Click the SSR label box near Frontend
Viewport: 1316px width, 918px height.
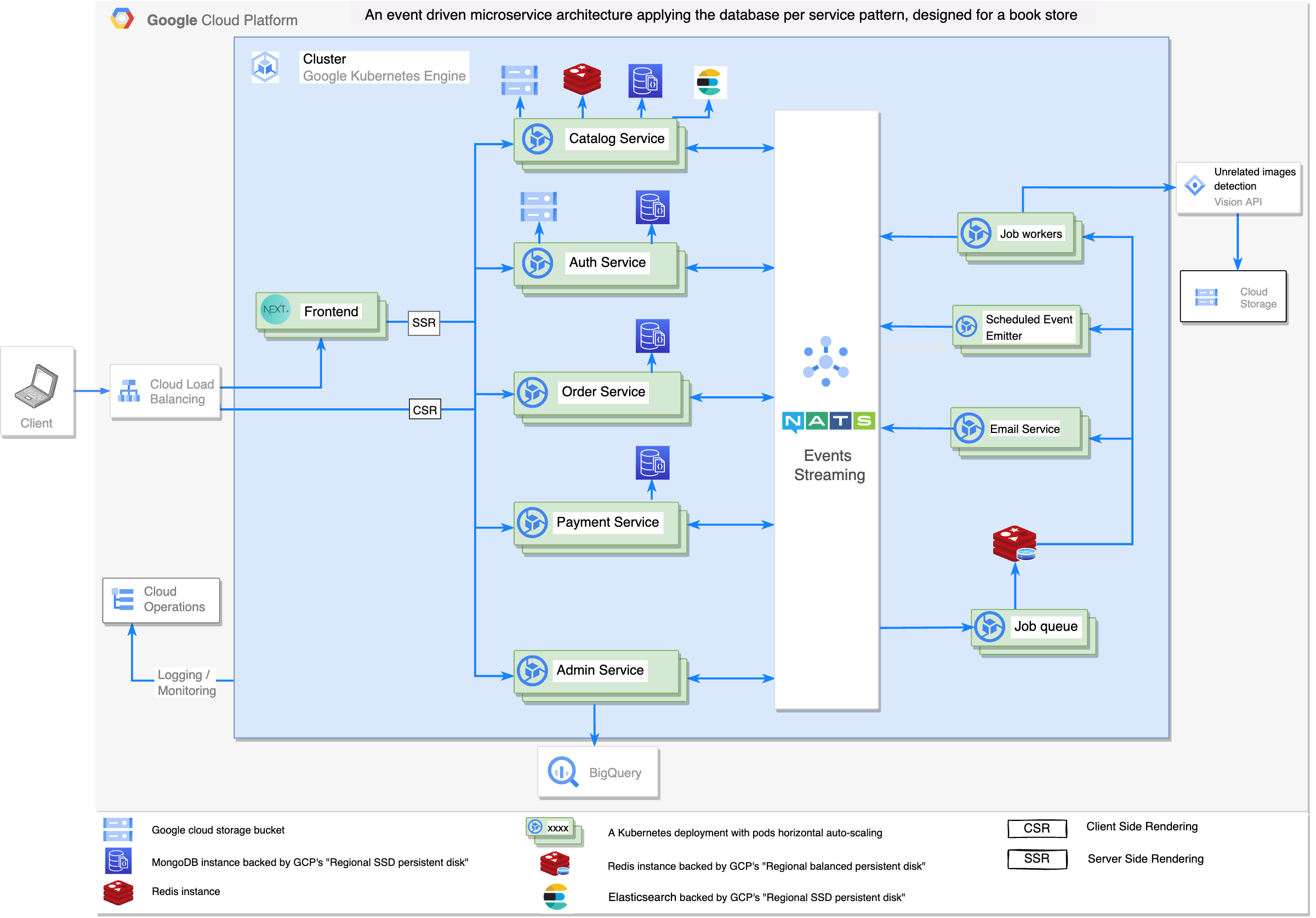(424, 323)
